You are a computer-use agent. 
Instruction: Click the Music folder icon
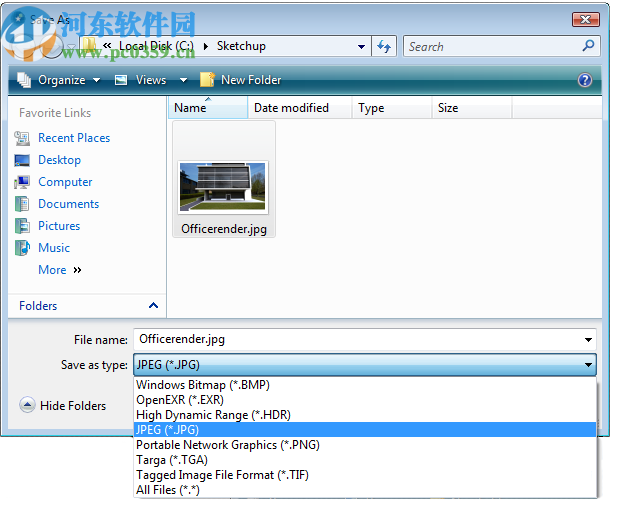pyautogui.click(x=22, y=248)
